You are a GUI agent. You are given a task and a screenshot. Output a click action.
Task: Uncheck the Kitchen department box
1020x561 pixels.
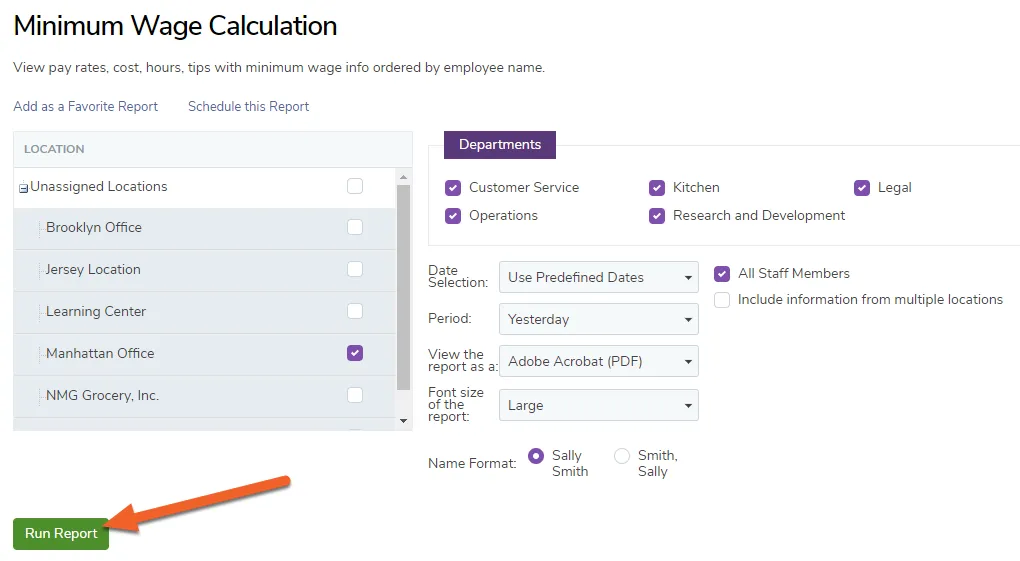tap(657, 187)
